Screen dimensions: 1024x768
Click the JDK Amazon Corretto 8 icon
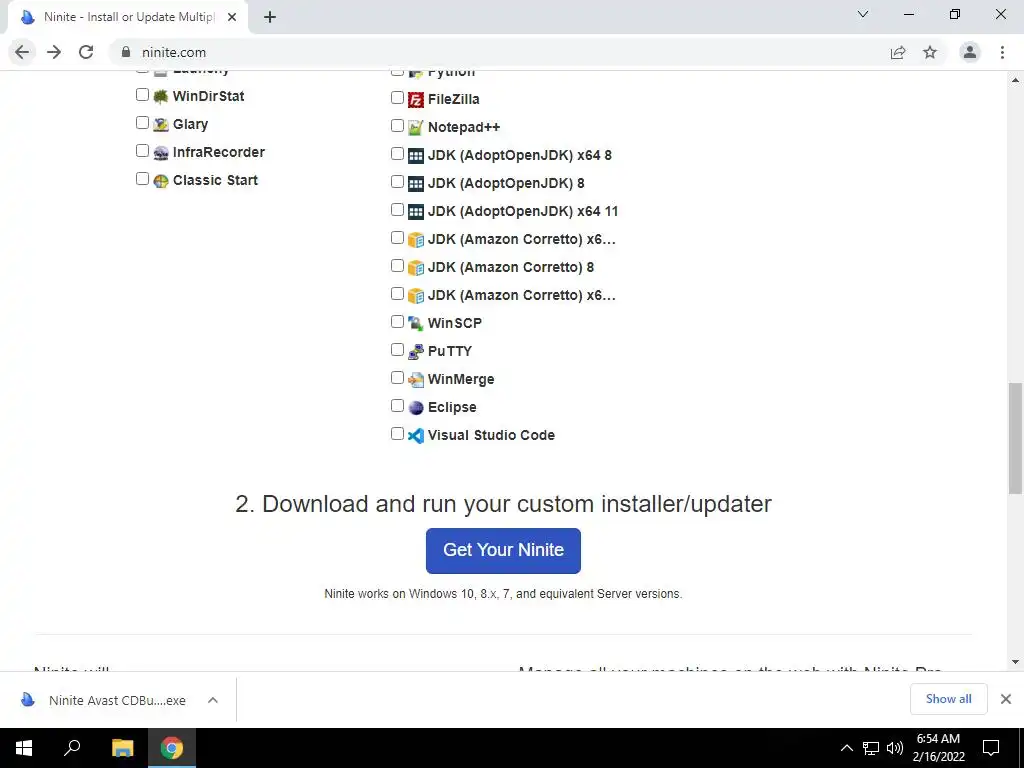pyautogui.click(x=416, y=268)
